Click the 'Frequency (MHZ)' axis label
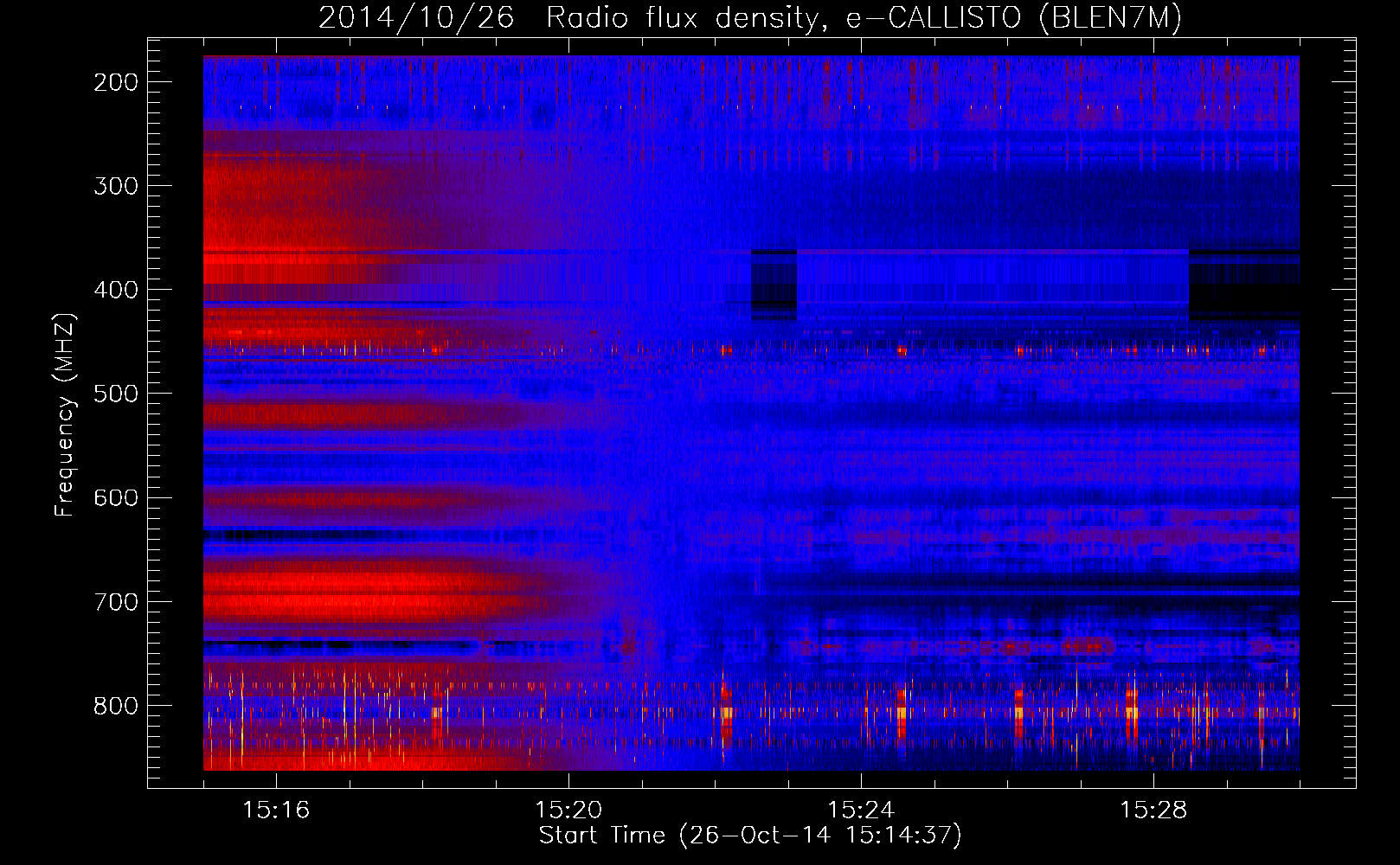This screenshot has width=1400, height=865. tap(65, 414)
